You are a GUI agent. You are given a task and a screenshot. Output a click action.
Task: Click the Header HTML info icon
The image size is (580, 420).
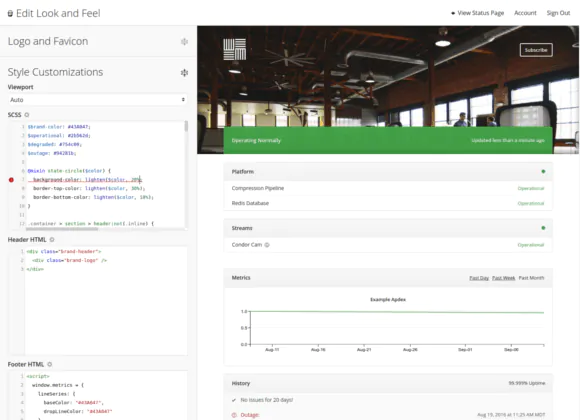click(52, 239)
